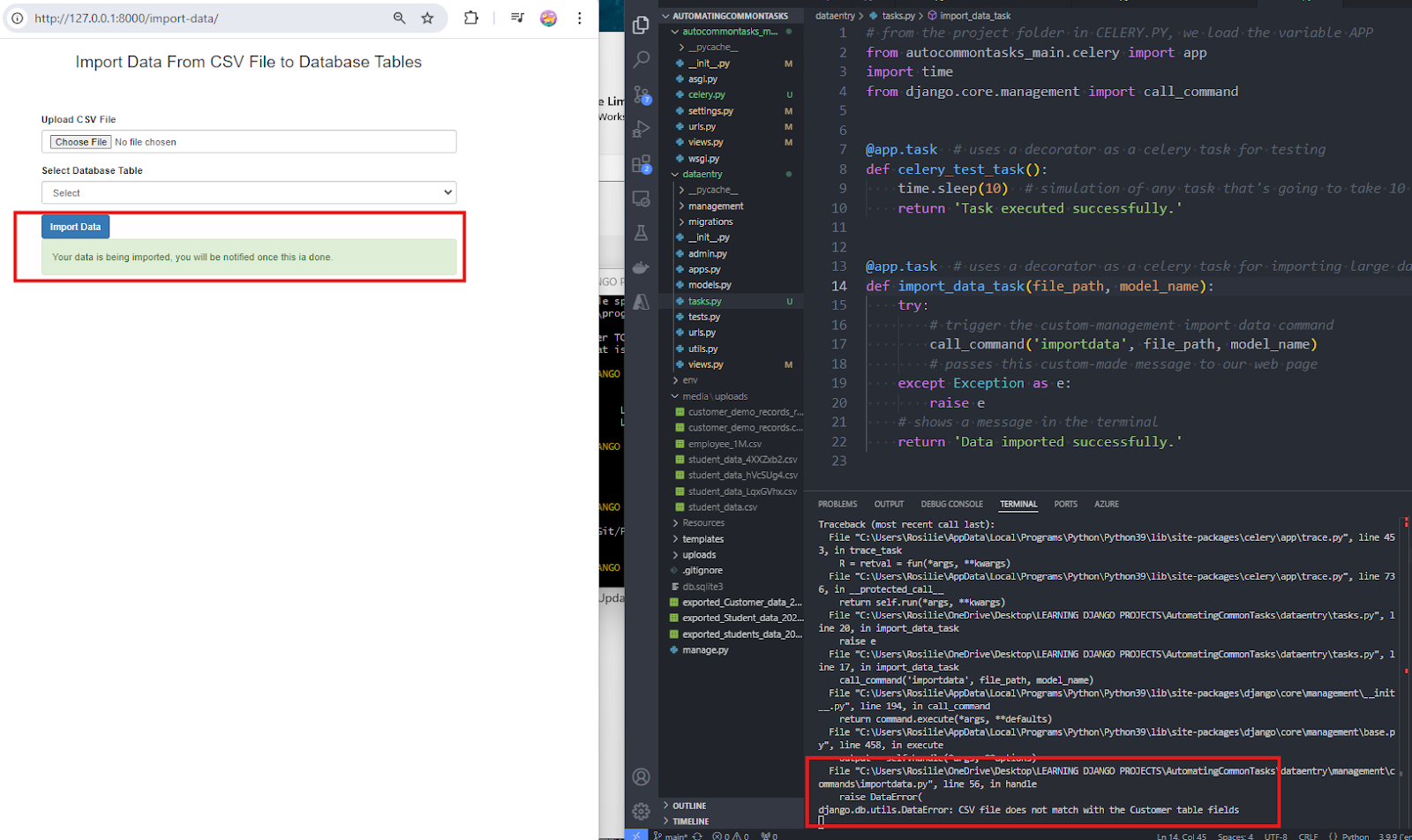Expand the TIMELINE section

tap(690, 821)
